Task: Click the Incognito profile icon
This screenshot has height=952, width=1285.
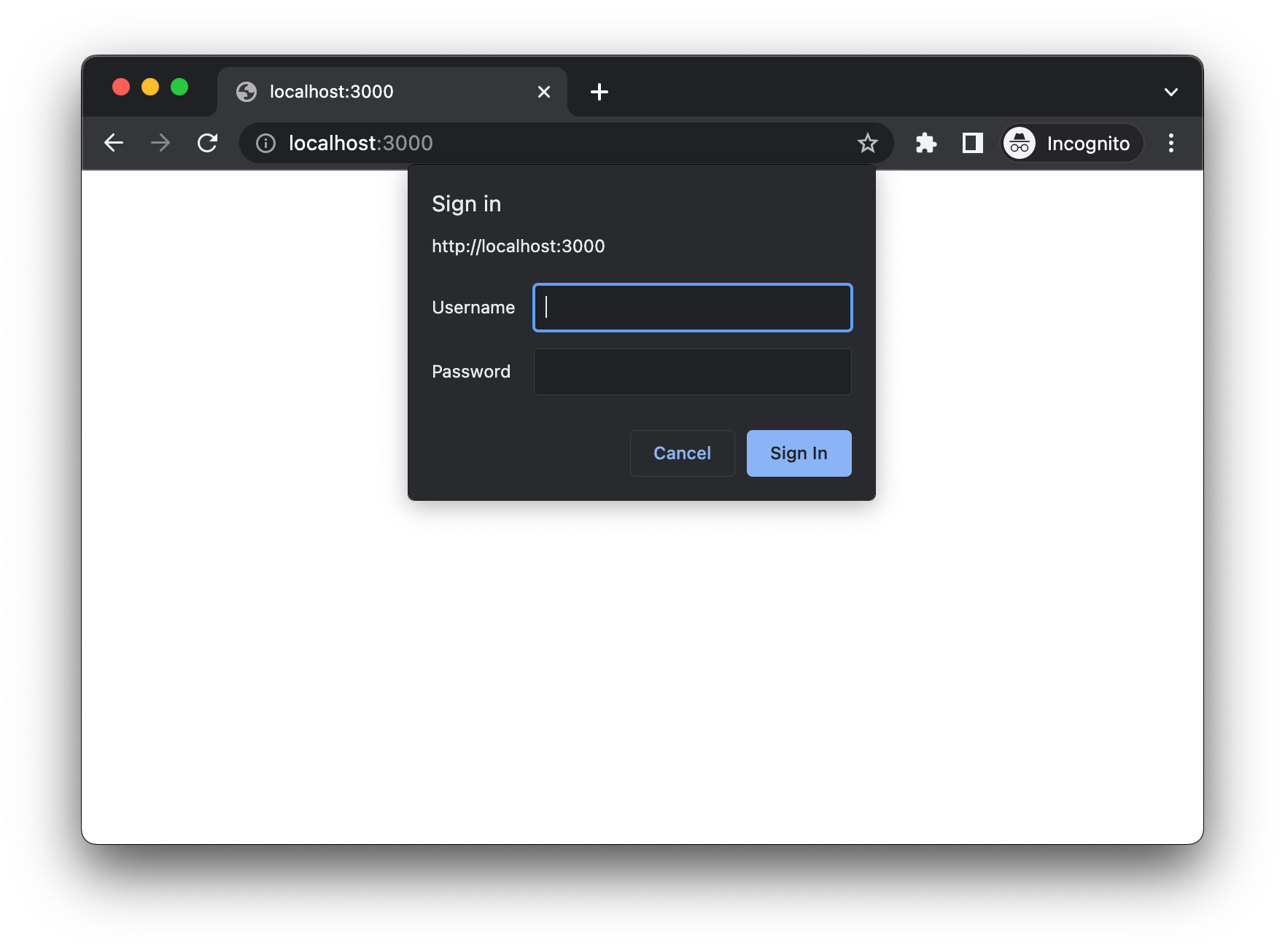Action: [x=1020, y=143]
